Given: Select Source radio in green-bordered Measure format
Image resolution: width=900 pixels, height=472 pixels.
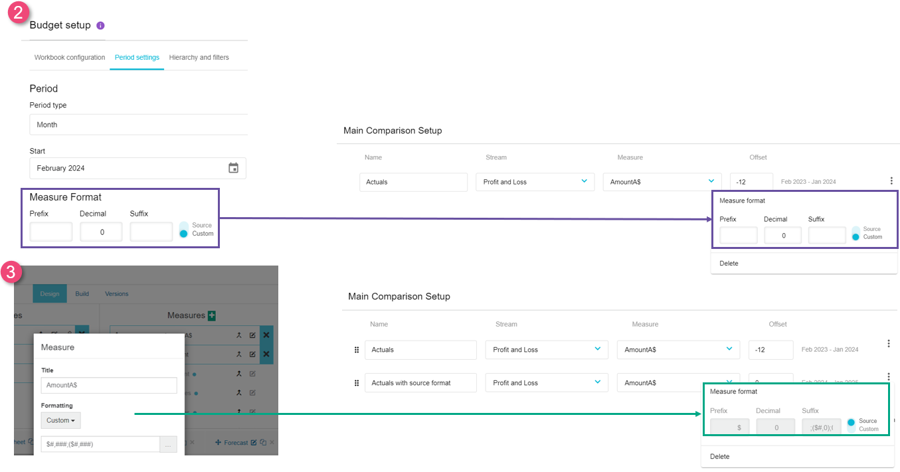Looking at the screenshot, I should pyautogui.click(x=851, y=422).
